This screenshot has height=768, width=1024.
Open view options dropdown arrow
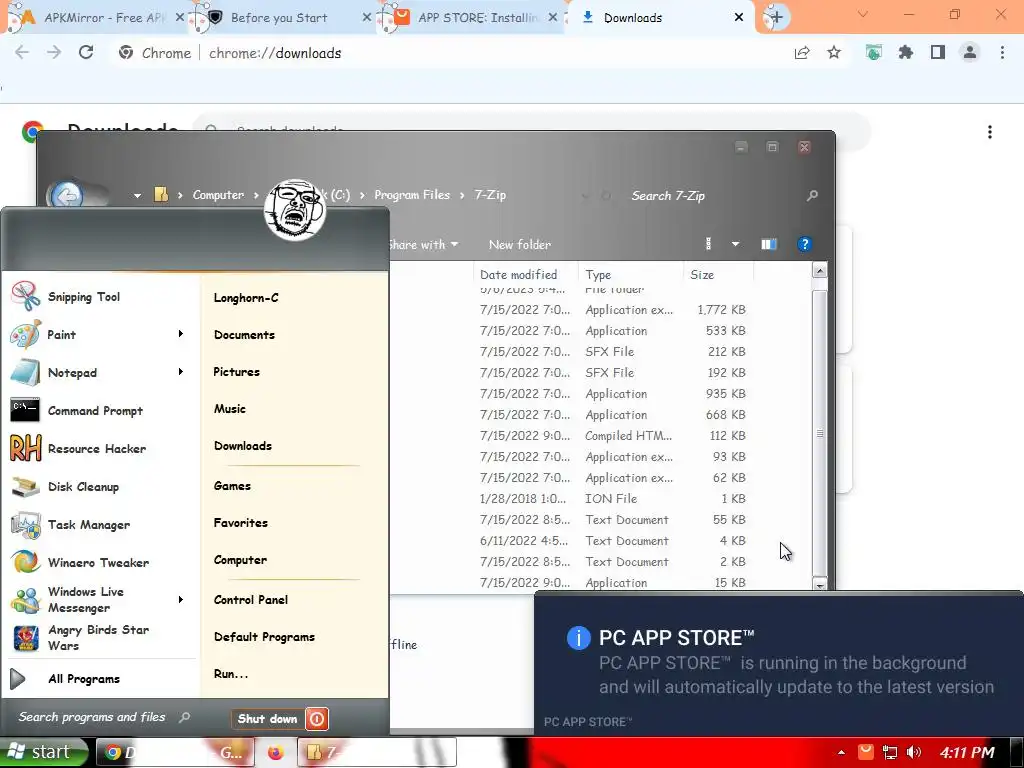click(x=735, y=244)
